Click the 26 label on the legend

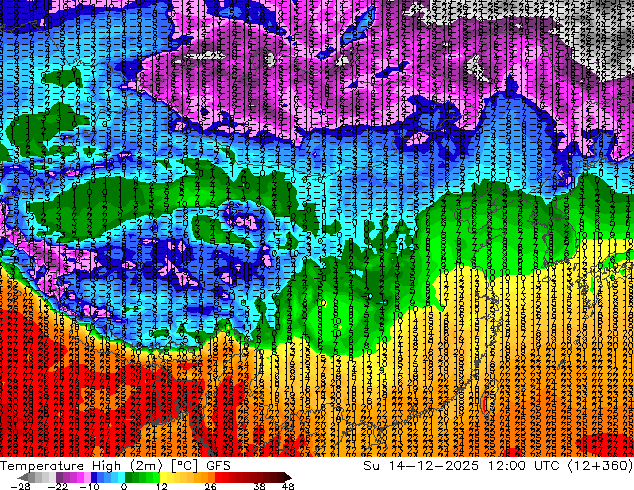[x=210, y=486]
